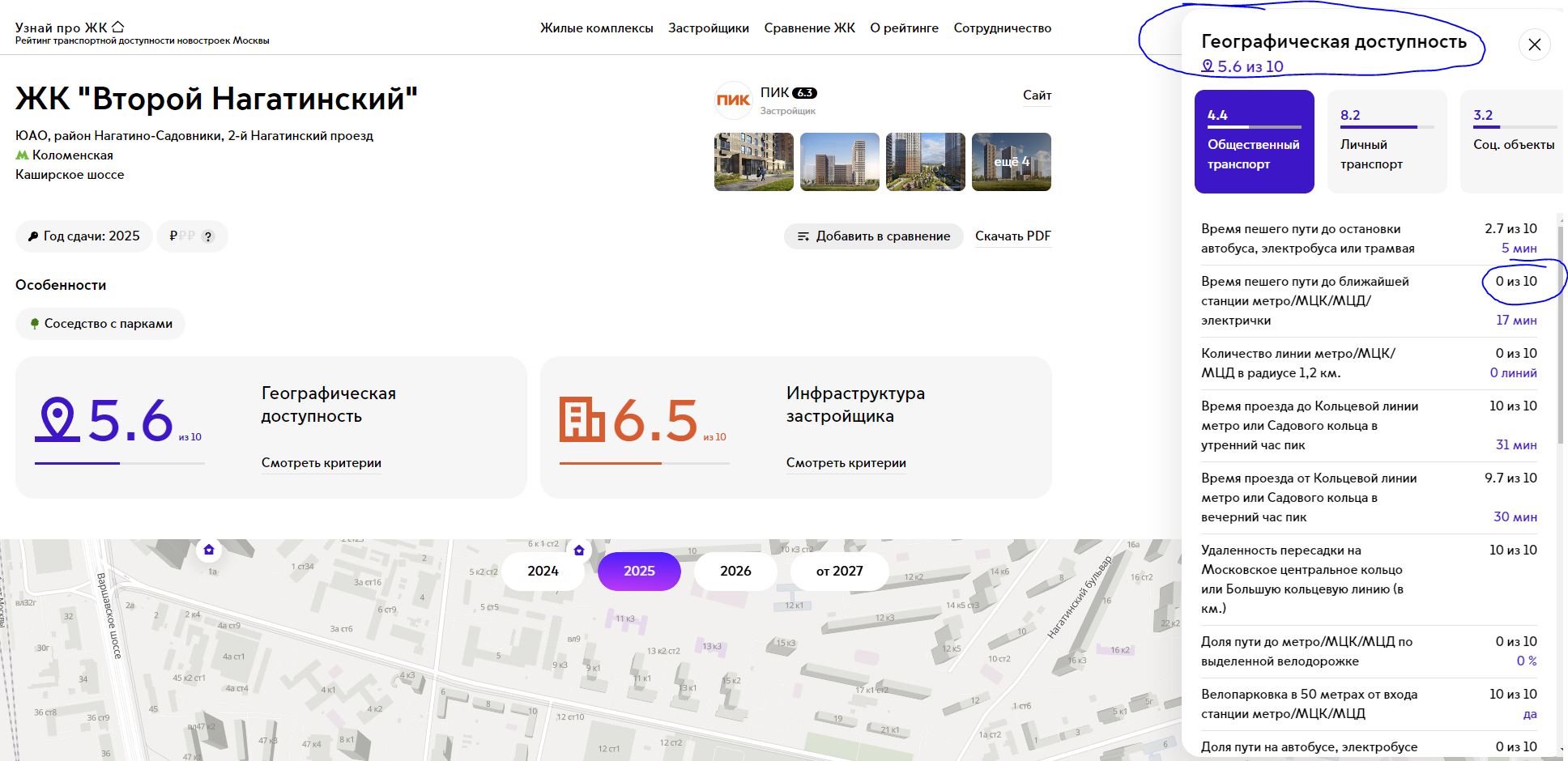
Task: Click the Каширское шоссе text
Action: tap(70, 175)
